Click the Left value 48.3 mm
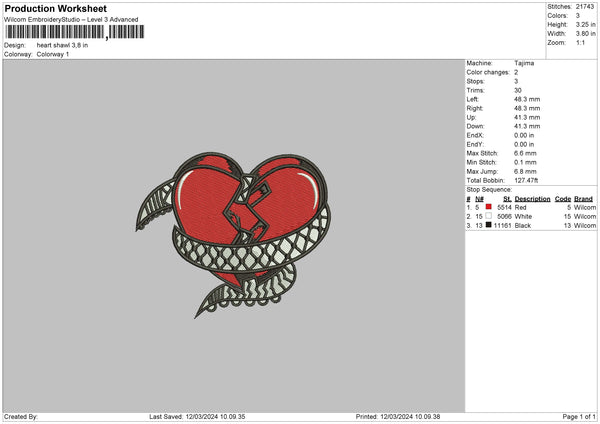600x424 pixels. click(x=527, y=99)
